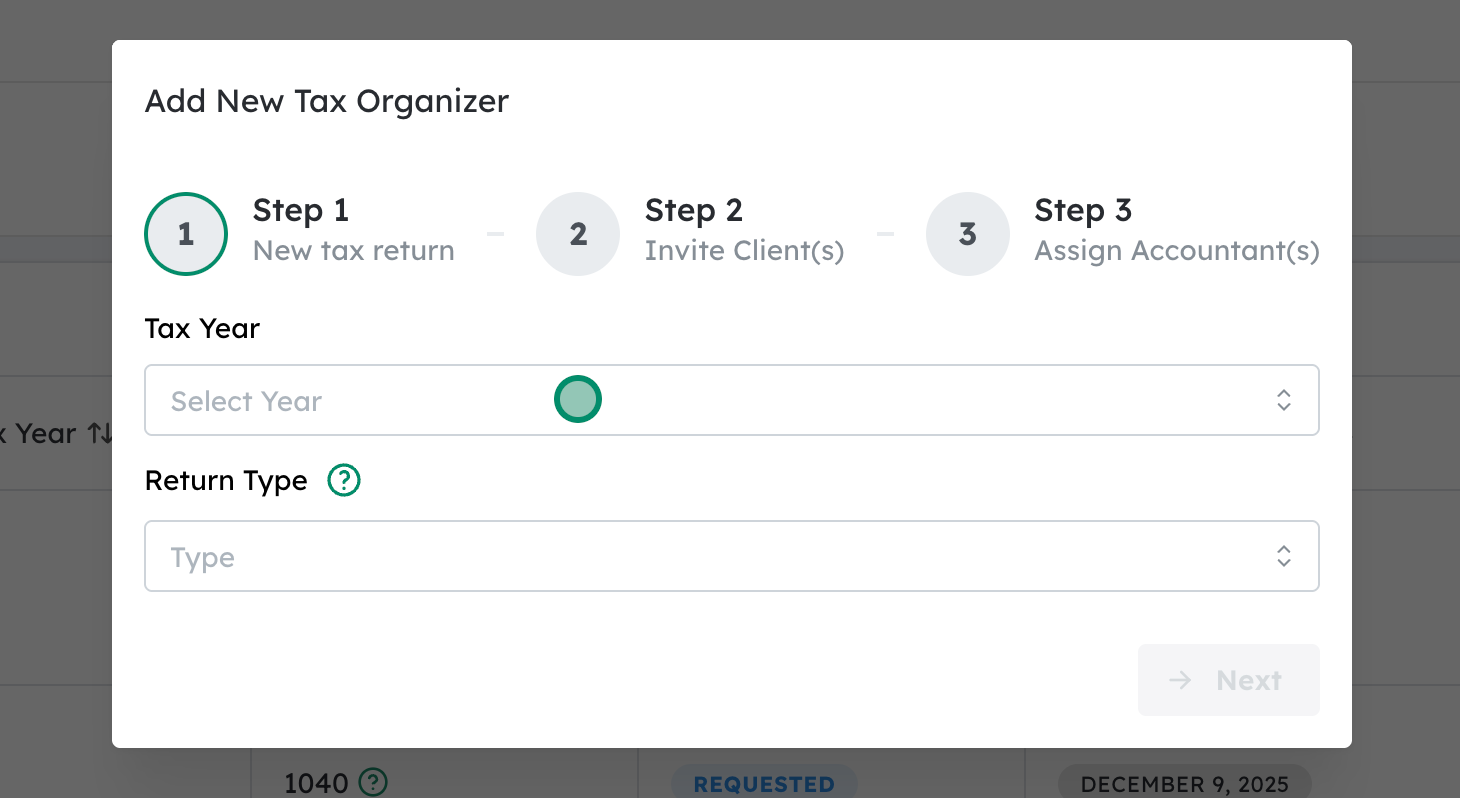Click the Tax Year field label
Image resolution: width=1460 pixels, height=798 pixels.
pyautogui.click(x=202, y=329)
